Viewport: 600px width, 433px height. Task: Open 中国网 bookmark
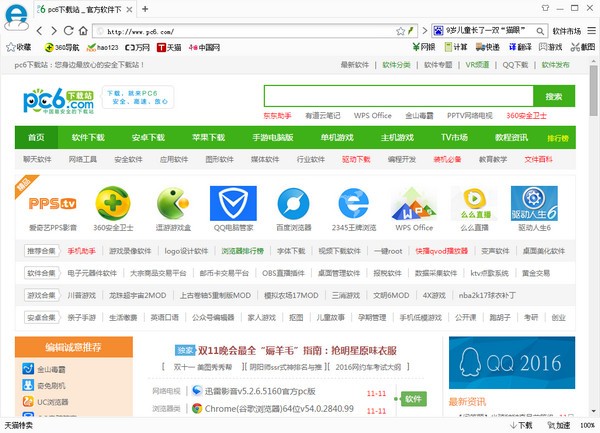pyautogui.click(x=204, y=47)
